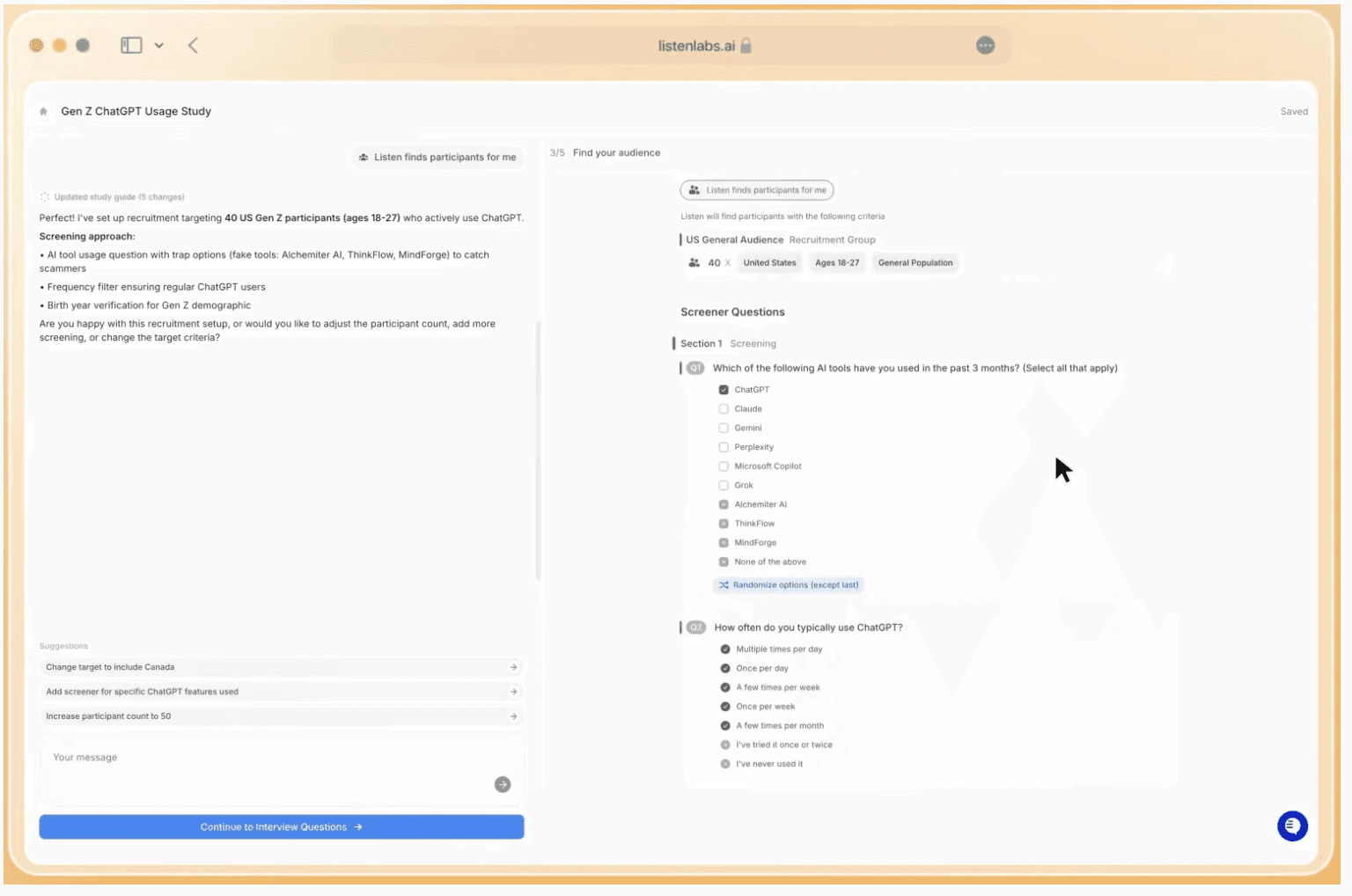This screenshot has width=1352, height=896.
Task: Check the Microsoft Copilot checkbox
Action: (724, 466)
